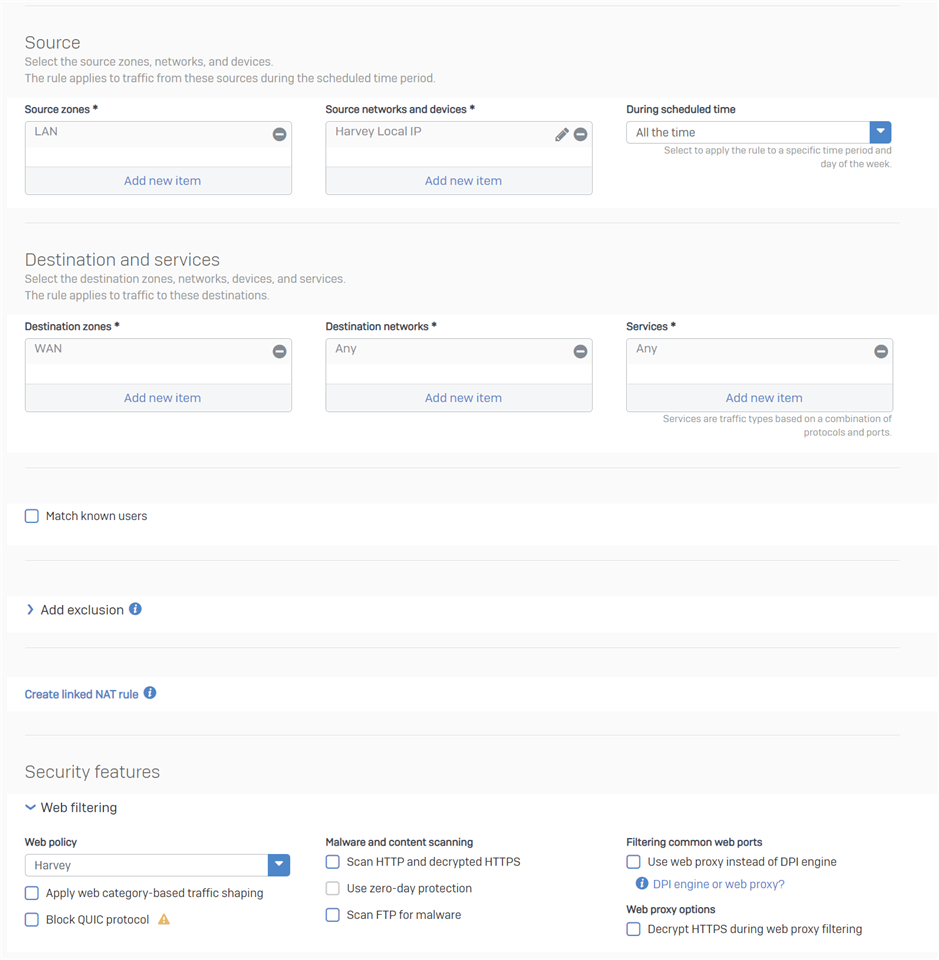Edit the Harvey Local IP entry

point(562,134)
